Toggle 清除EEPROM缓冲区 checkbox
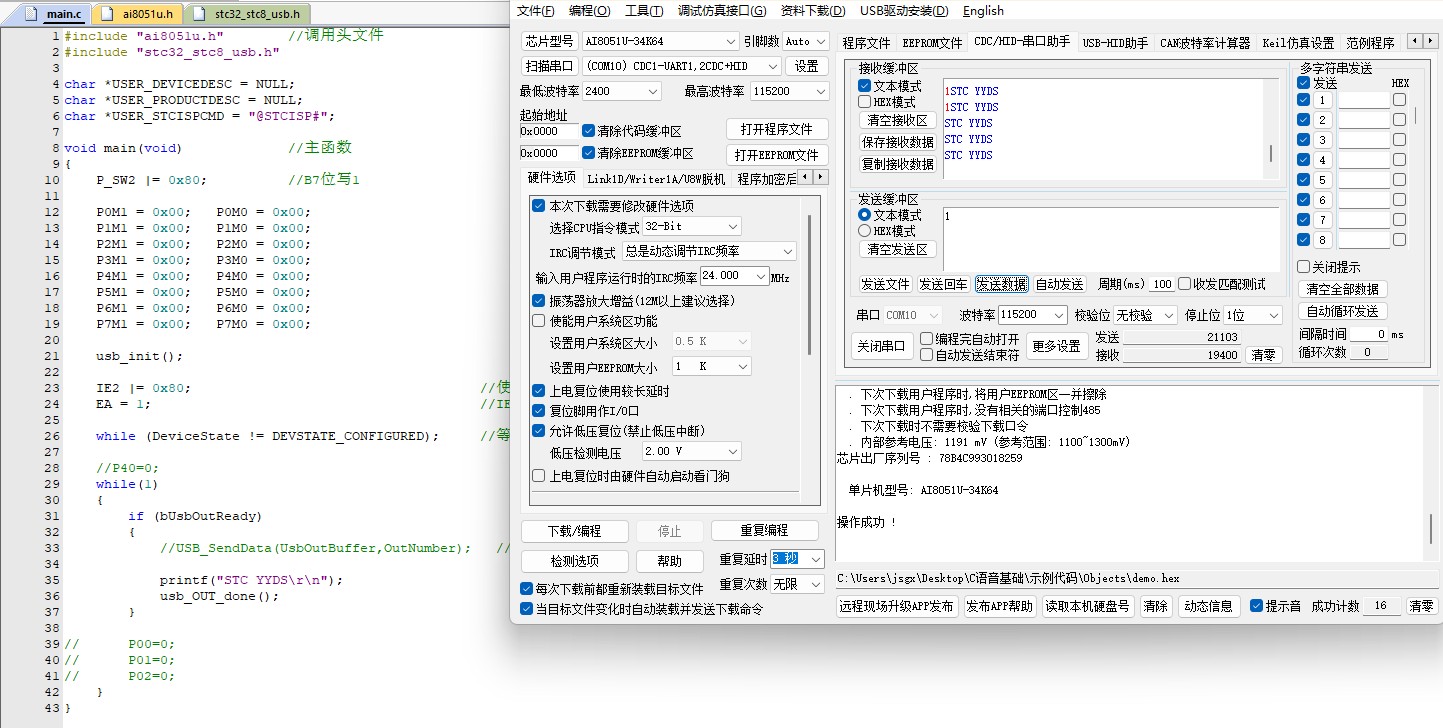This screenshot has width=1443, height=728. pos(589,153)
